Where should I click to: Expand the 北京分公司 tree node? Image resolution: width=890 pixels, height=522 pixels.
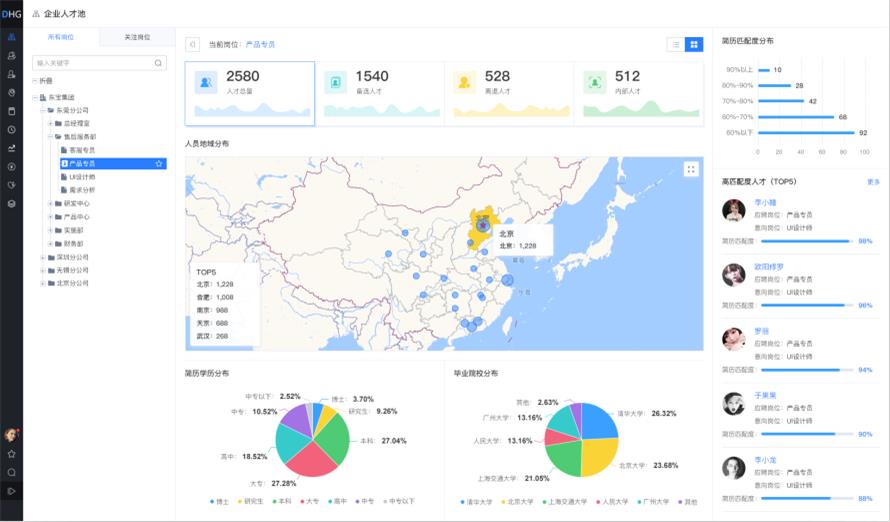click(43, 283)
